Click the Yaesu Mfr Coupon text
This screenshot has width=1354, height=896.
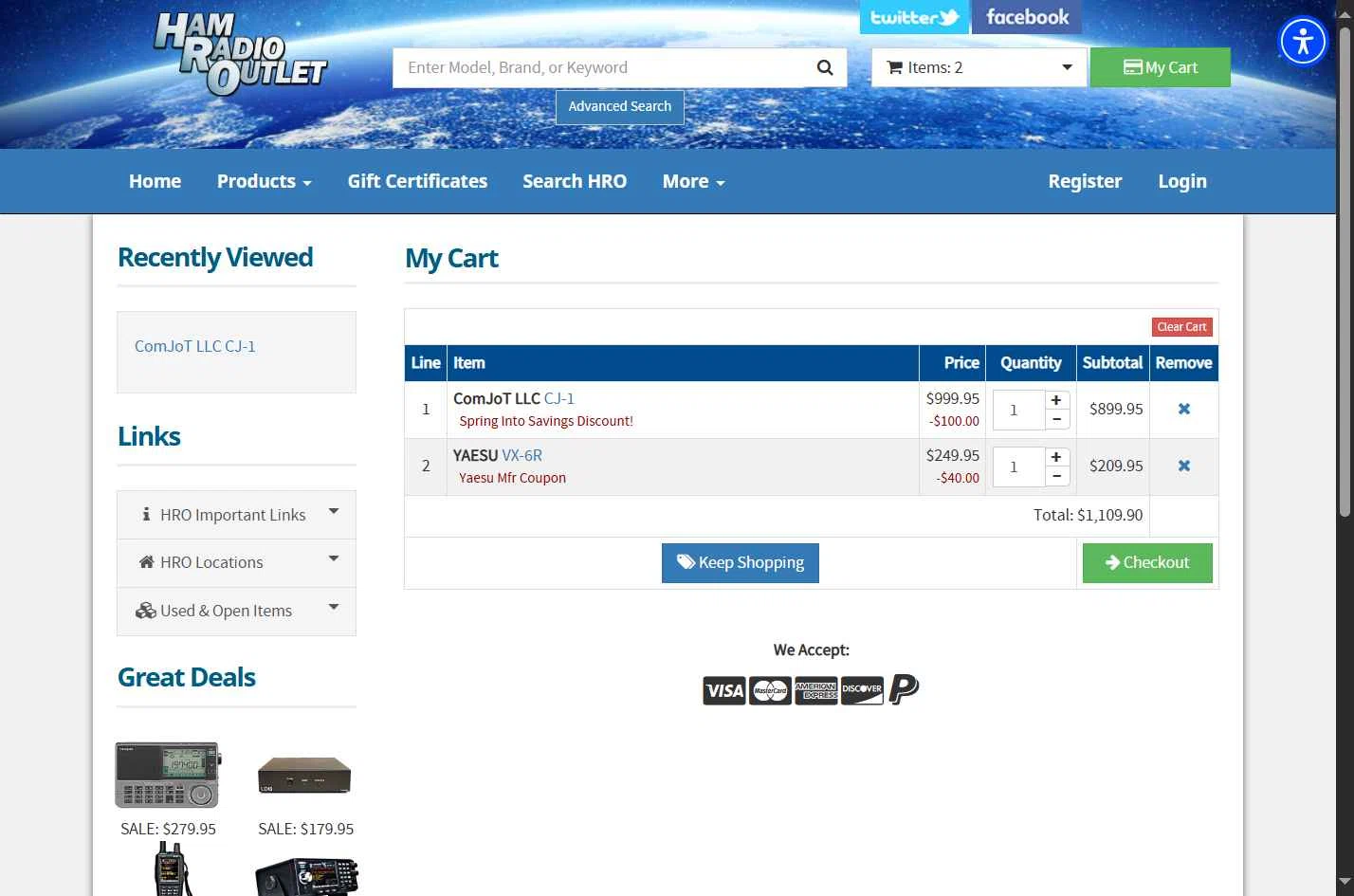pos(512,478)
